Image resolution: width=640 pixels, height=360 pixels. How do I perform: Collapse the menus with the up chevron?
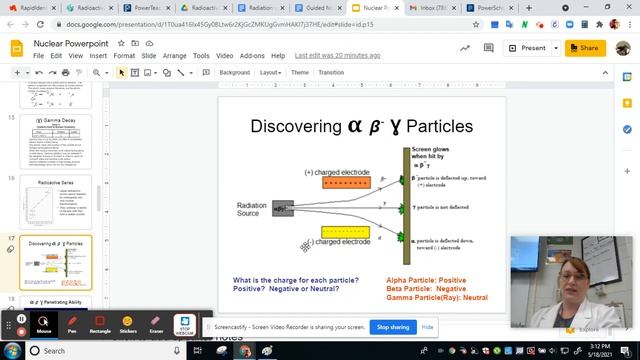[605, 73]
